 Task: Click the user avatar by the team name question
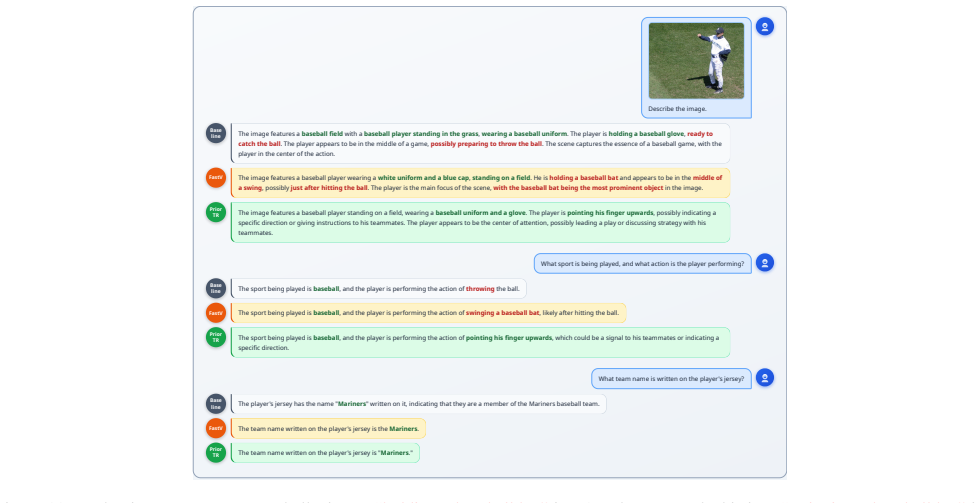(764, 377)
